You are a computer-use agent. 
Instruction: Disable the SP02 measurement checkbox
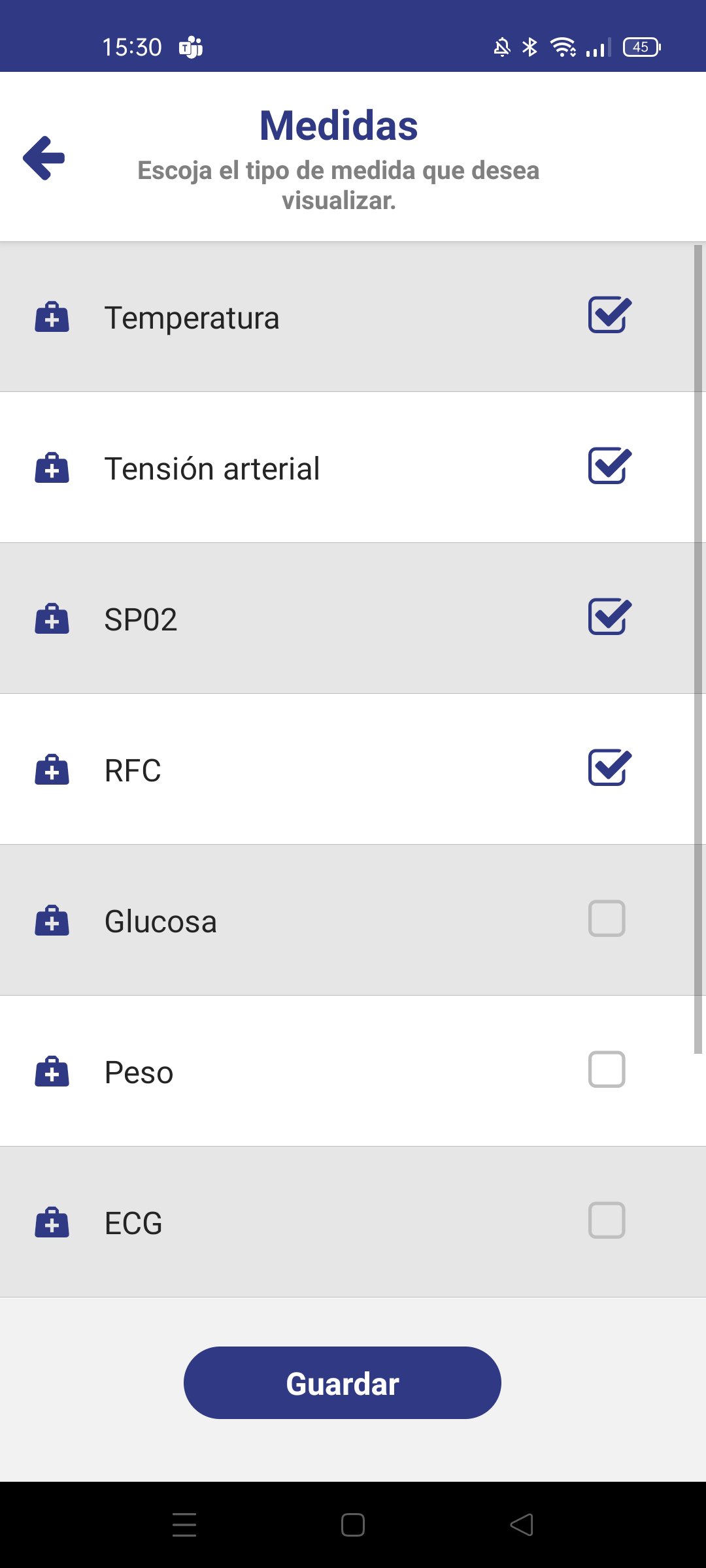609,617
